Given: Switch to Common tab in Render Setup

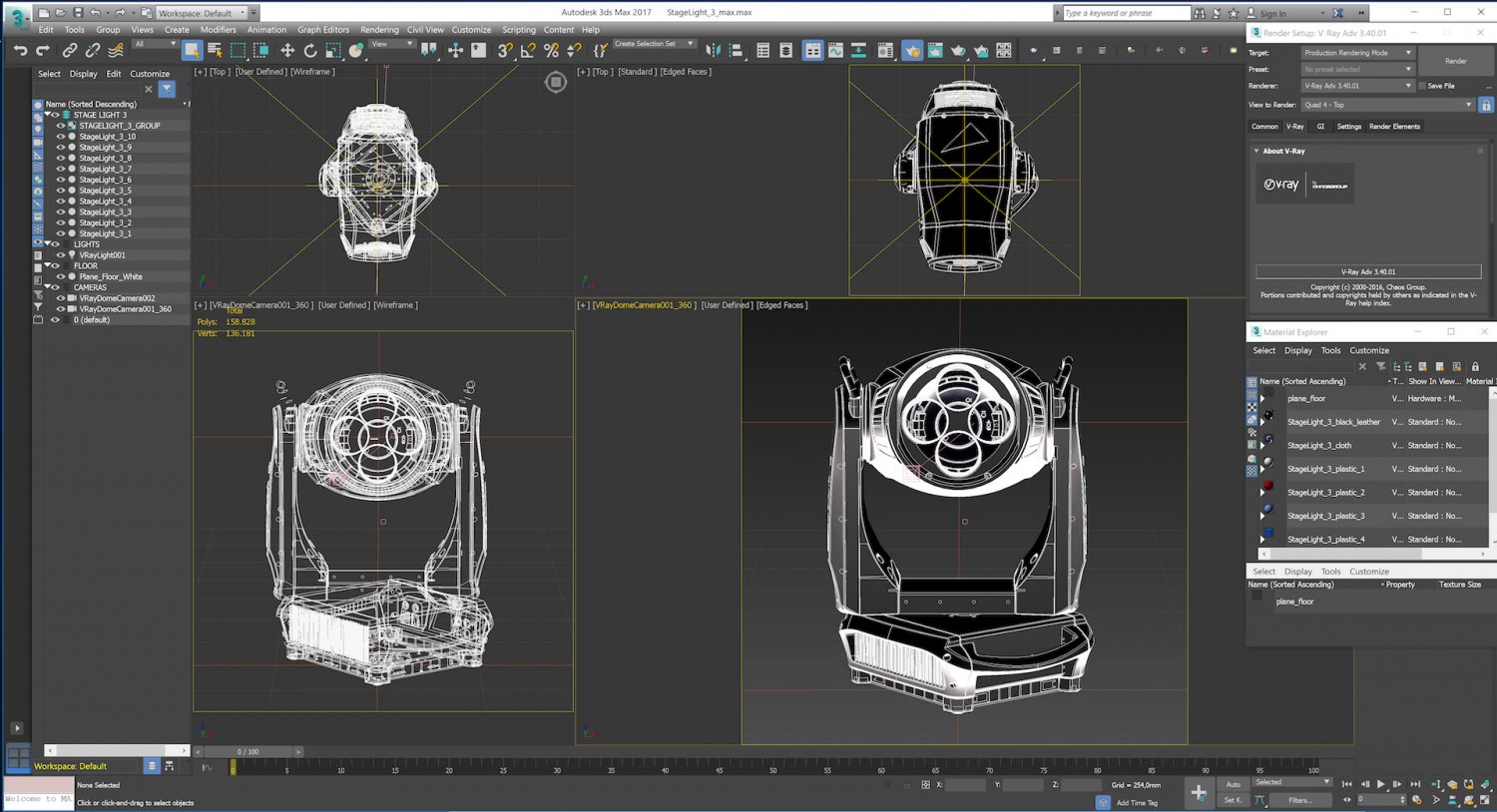Looking at the screenshot, I should 1264,127.
